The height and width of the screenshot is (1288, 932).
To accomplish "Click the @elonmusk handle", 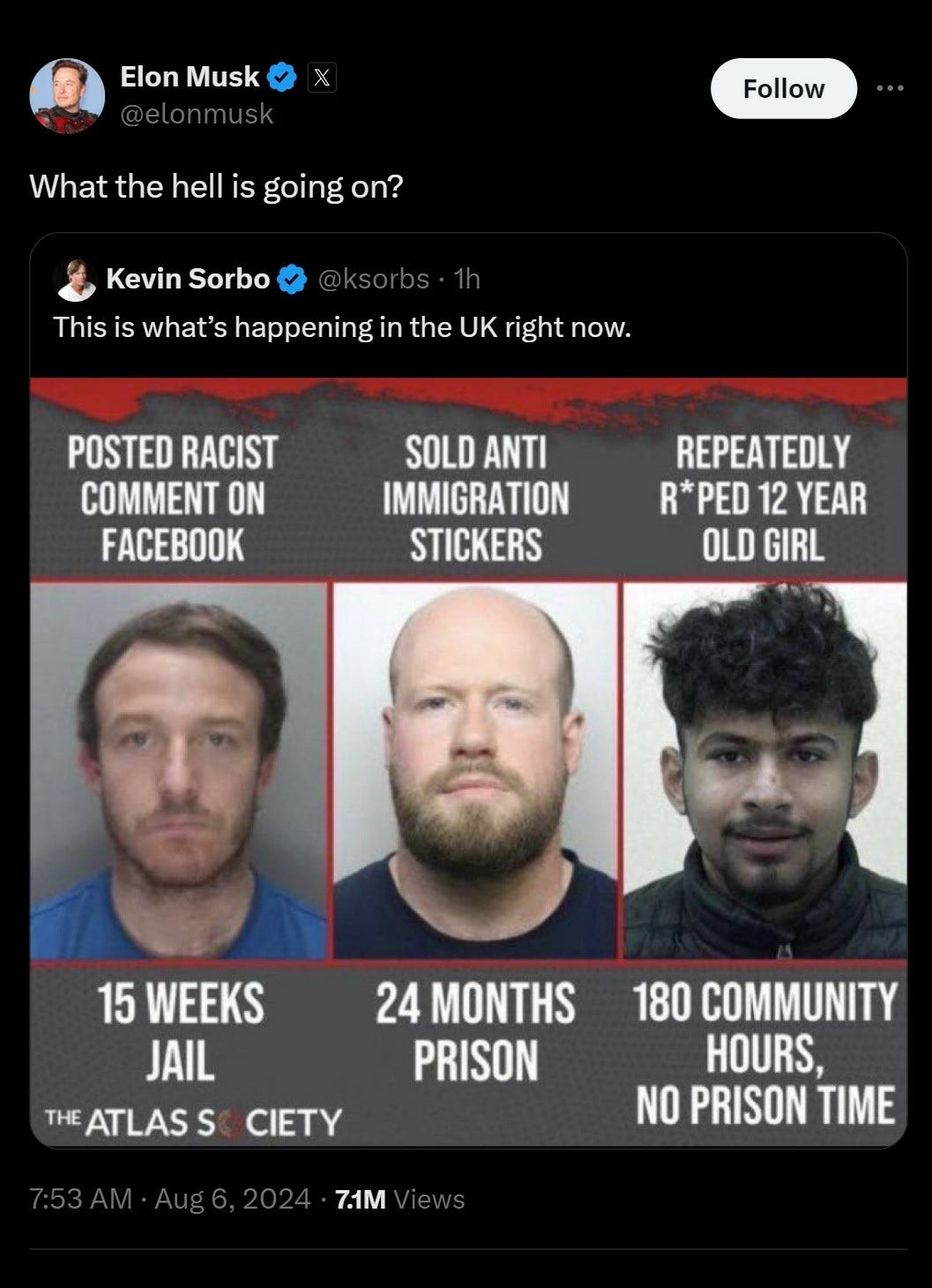I will pyautogui.click(x=197, y=114).
